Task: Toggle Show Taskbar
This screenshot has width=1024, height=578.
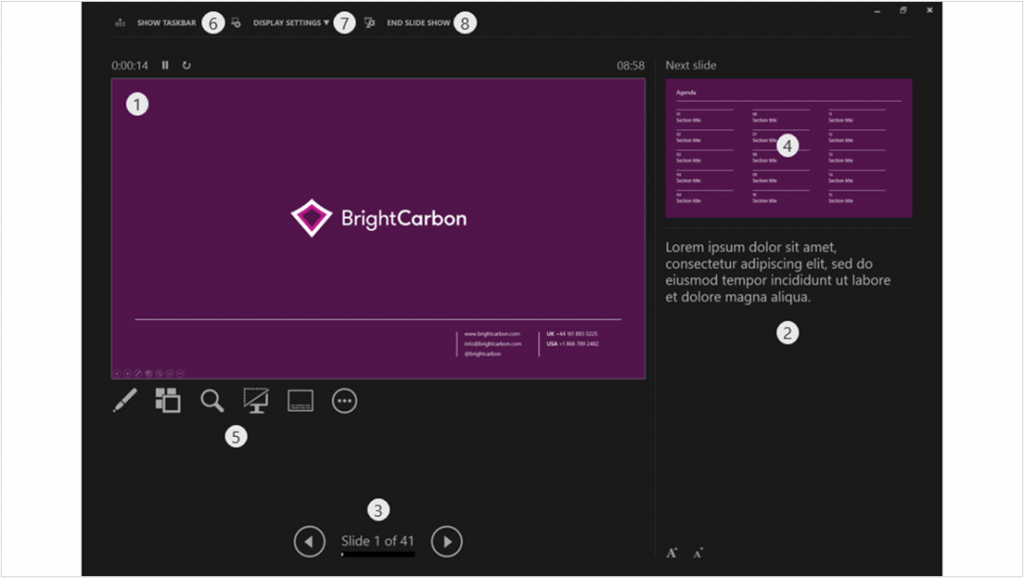Action: coord(167,22)
